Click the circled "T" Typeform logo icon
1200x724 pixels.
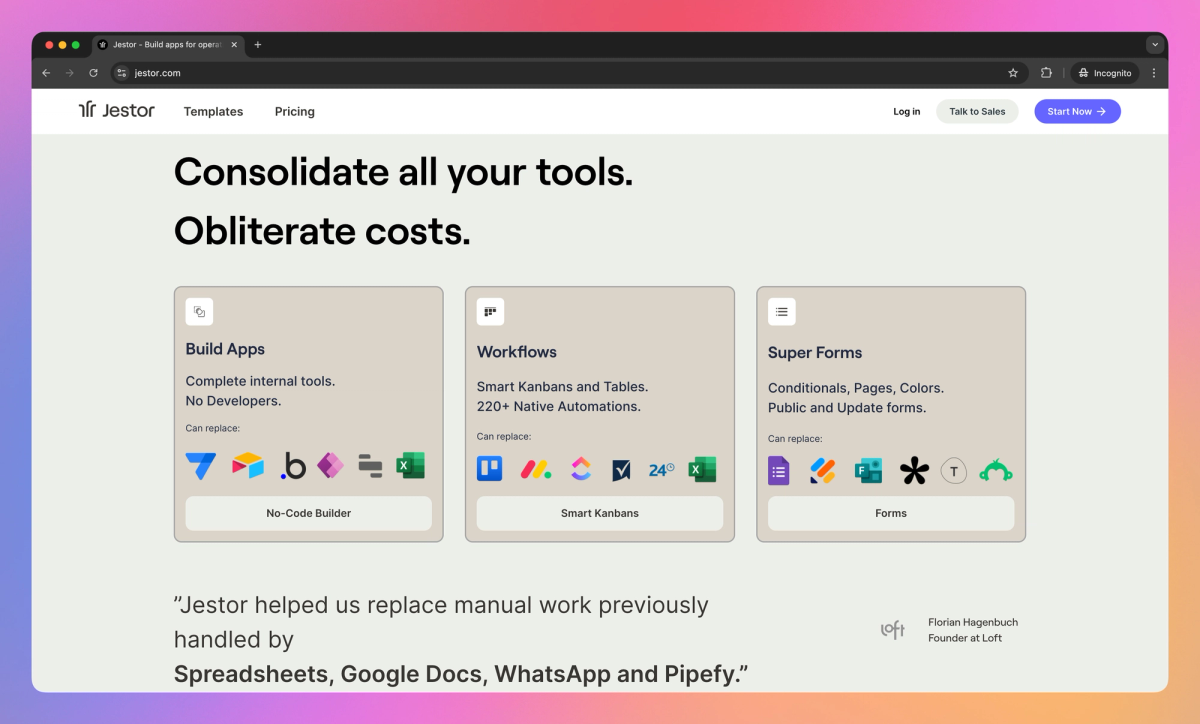(954, 471)
